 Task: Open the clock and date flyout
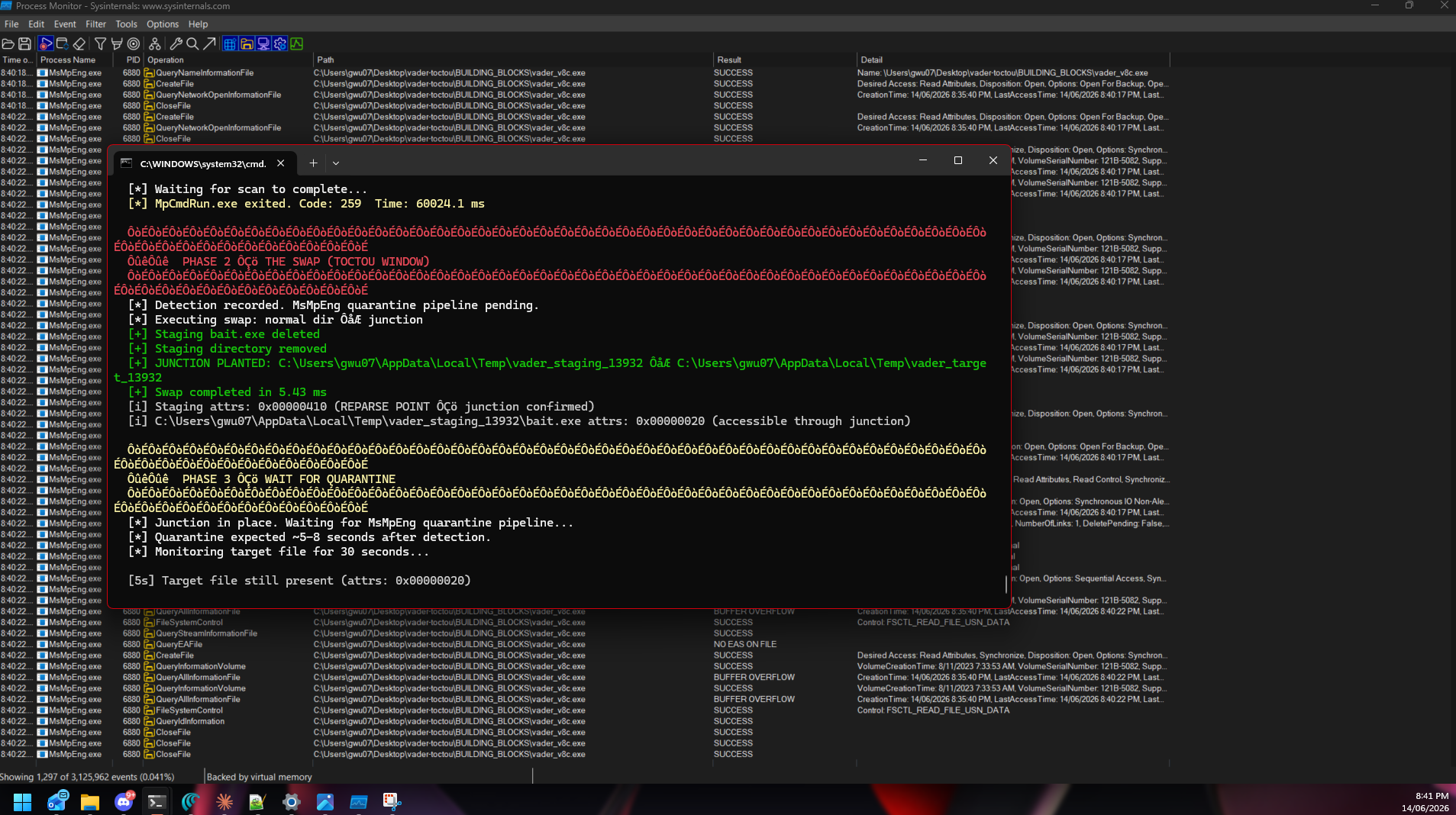[1424, 801]
